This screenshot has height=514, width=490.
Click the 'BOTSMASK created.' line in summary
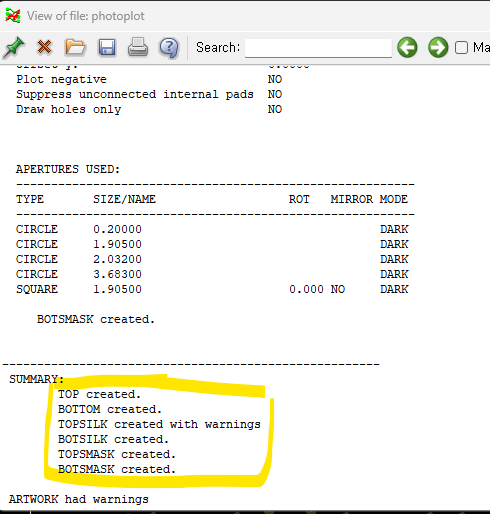click(x=117, y=469)
